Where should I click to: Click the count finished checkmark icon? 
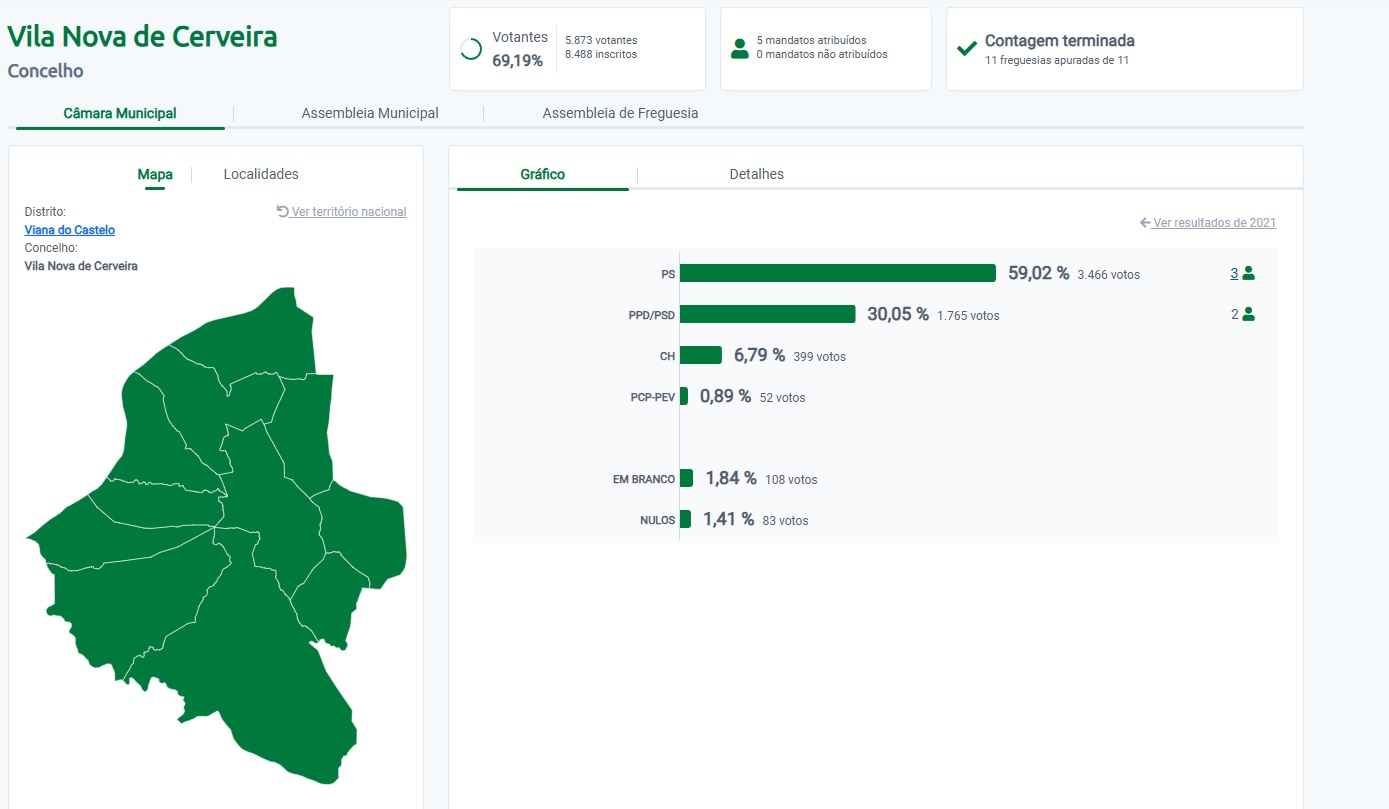(x=966, y=49)
